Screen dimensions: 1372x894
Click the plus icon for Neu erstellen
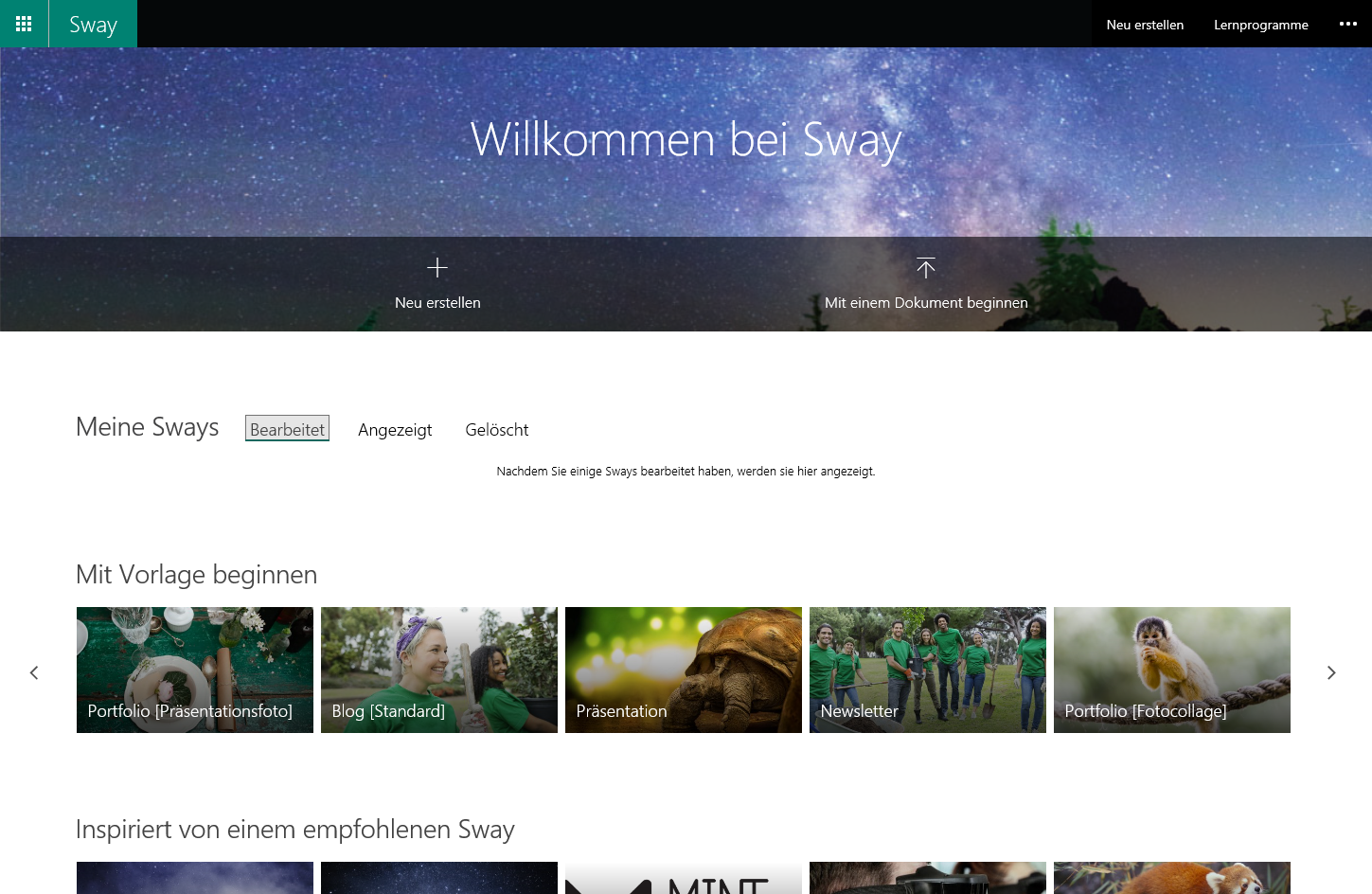click(x=437, y=268)
